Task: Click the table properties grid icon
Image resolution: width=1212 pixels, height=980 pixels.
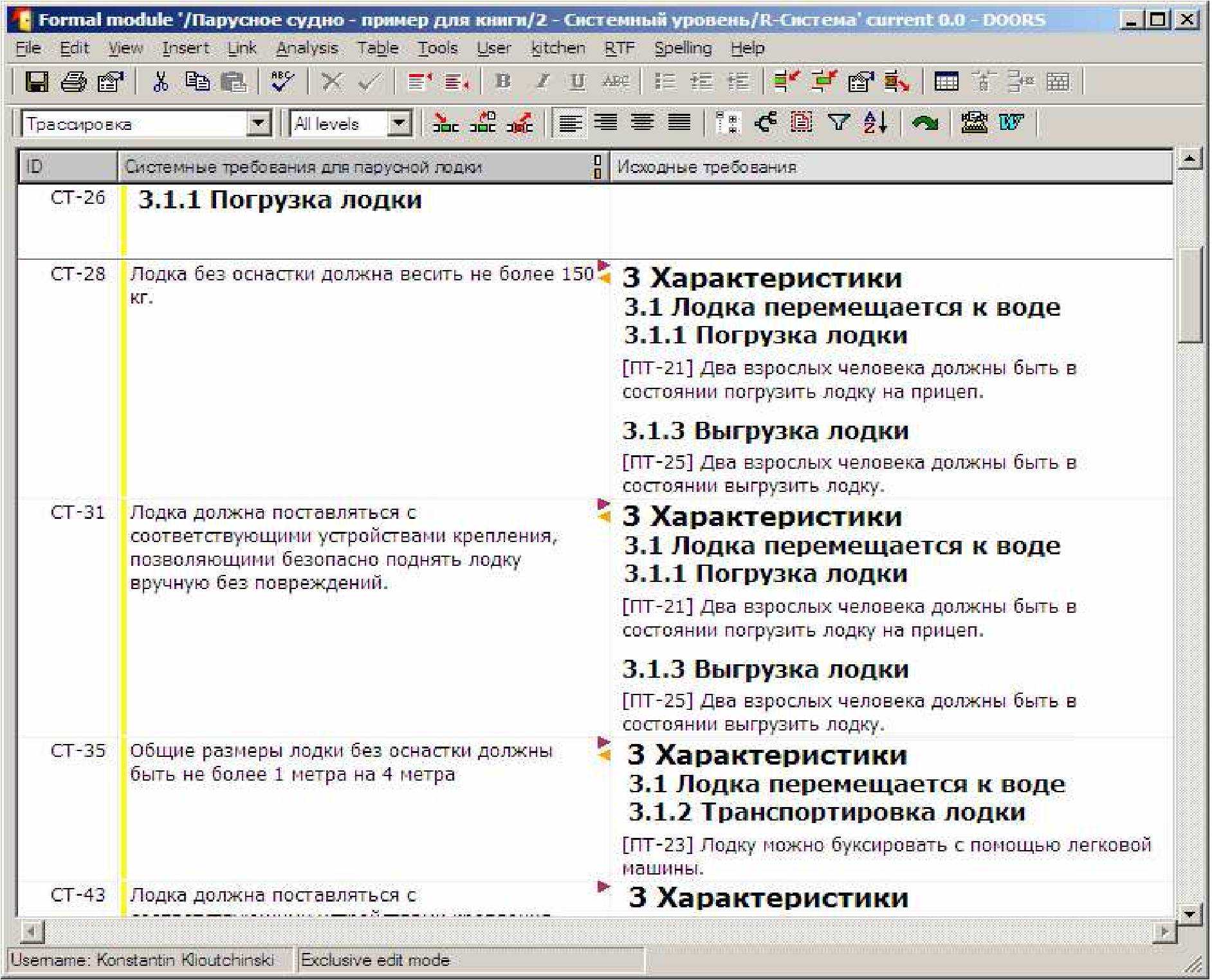Action: coord(1058,82)
